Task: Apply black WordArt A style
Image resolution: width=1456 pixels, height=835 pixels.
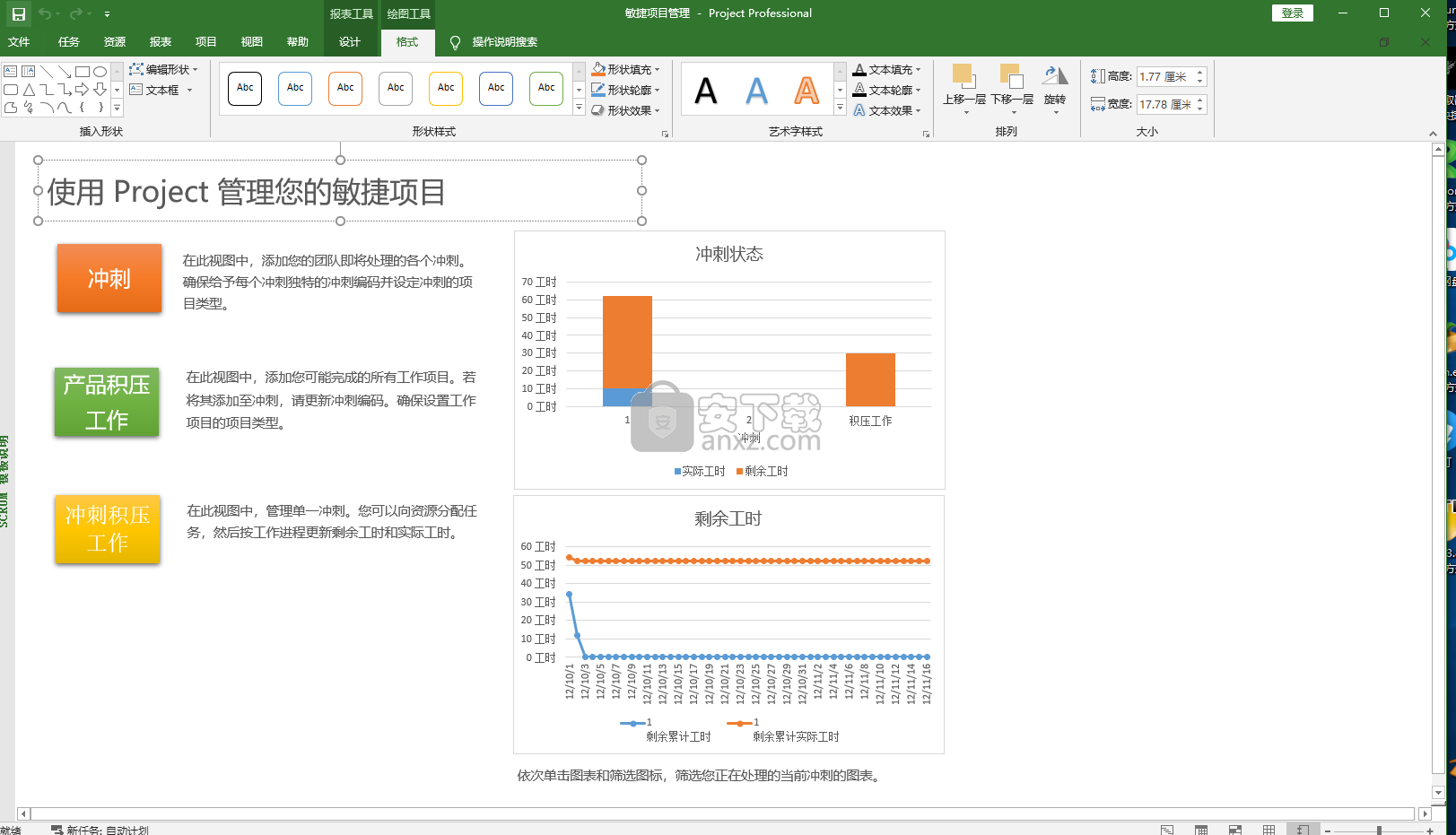Action: 706,91
